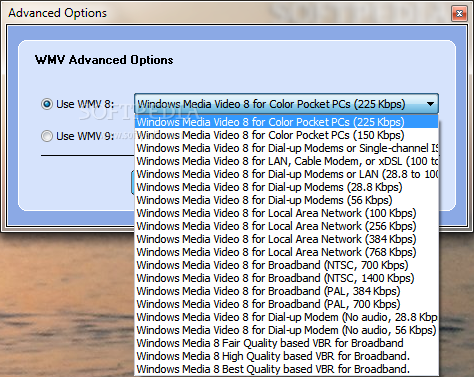Collapse the WMV 8 profile dropdown arrow
Image resolution: width=474 pixels, height=377 pixels.
(x=430, y=104)
